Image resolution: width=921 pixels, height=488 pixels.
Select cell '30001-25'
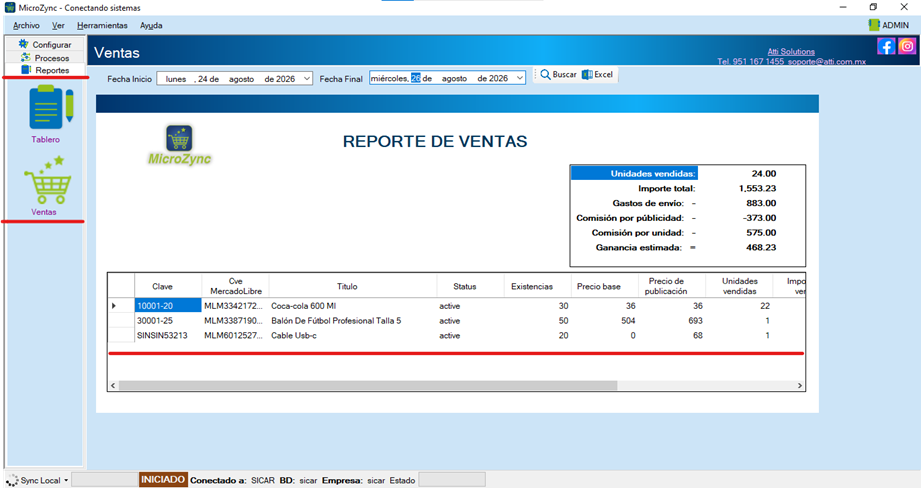click(168, 321)
